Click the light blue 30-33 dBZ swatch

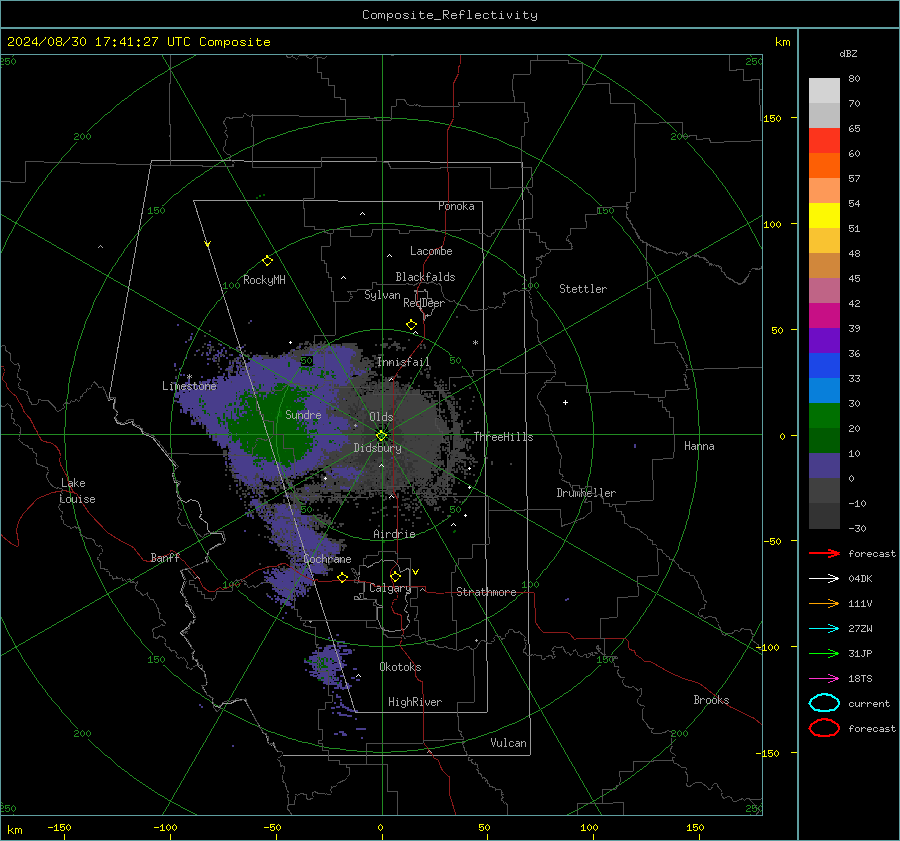pyautogui.click(x=824, y=391)
